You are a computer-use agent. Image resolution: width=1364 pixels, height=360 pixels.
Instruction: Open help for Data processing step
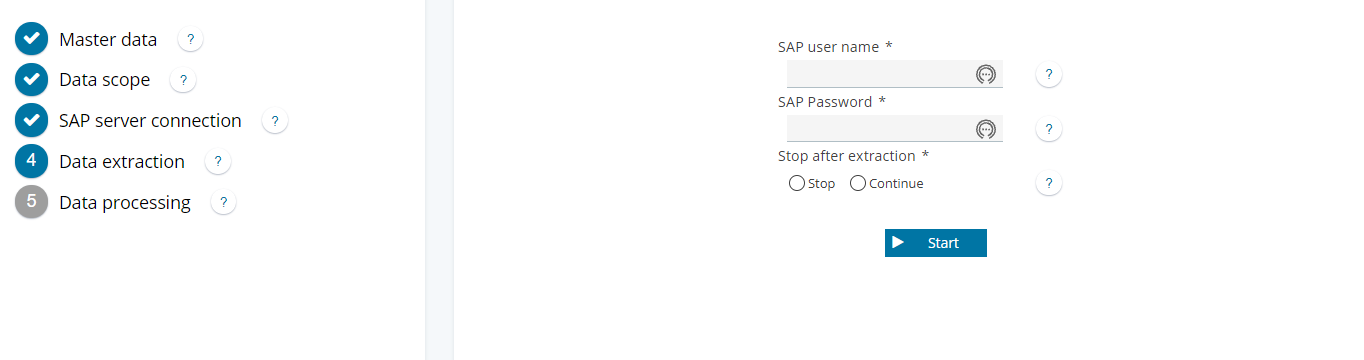[223, 203]
